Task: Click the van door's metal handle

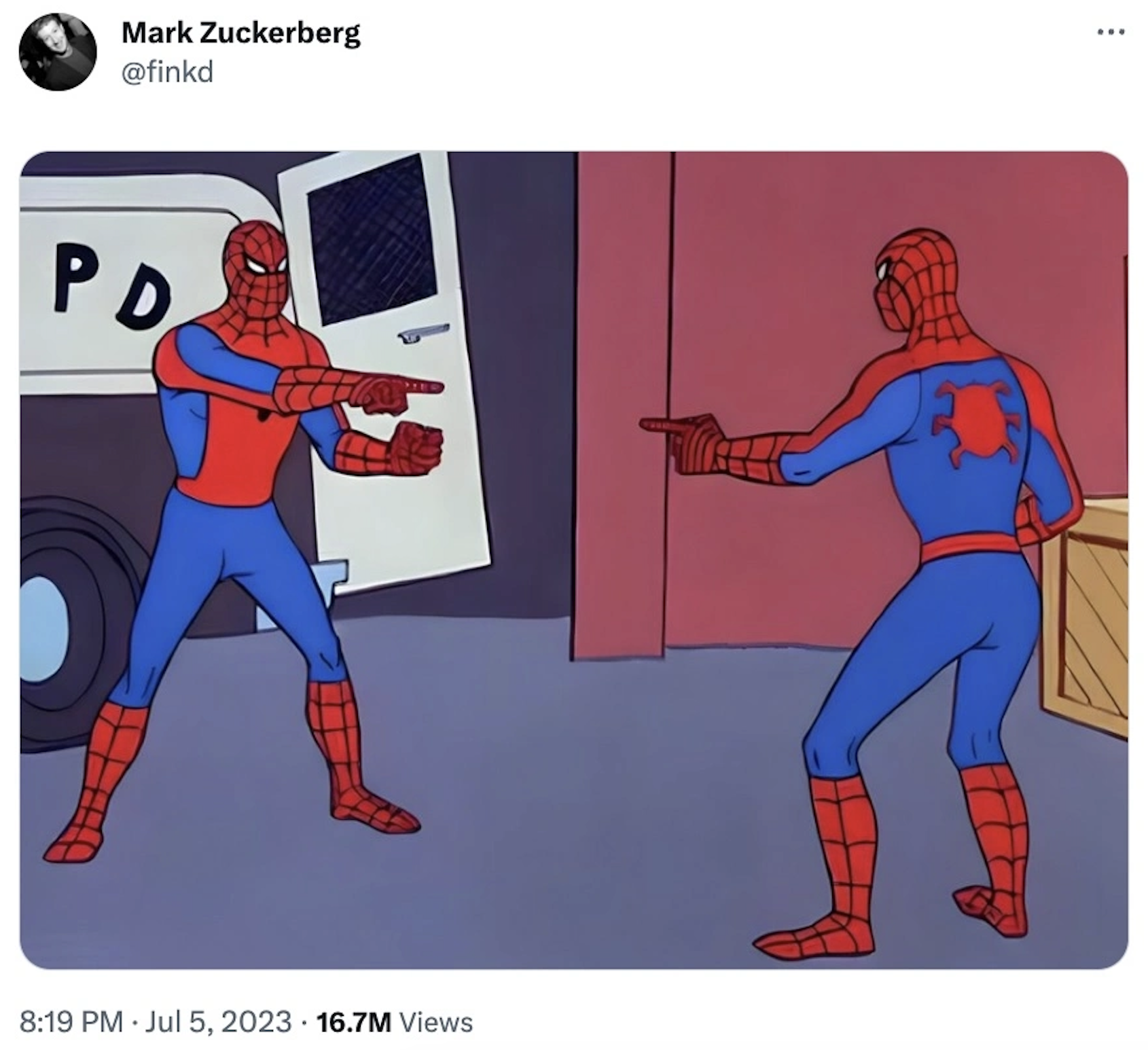Action: tap(423, 332)
